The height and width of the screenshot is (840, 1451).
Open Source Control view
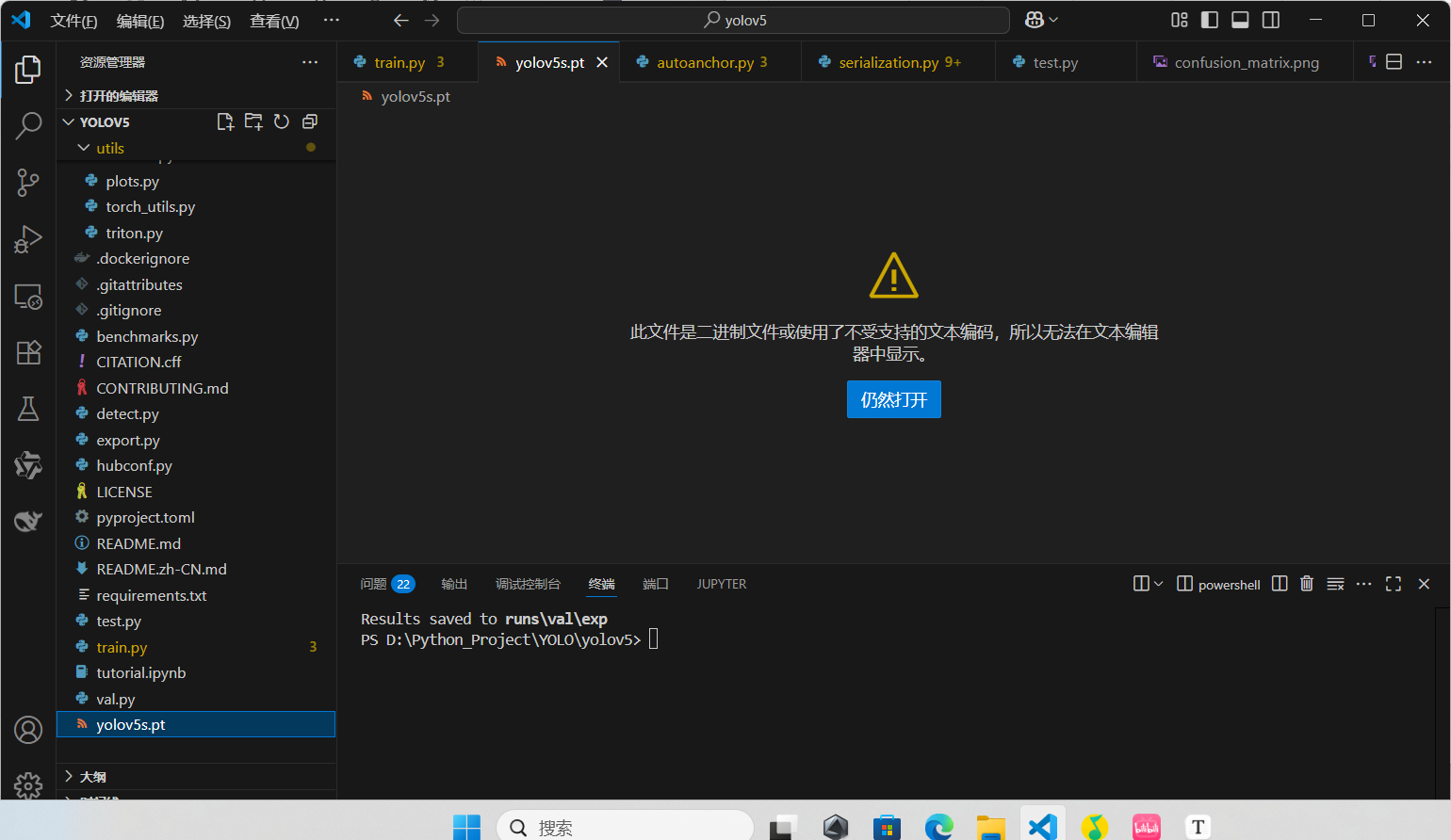[x=28, y=183]
